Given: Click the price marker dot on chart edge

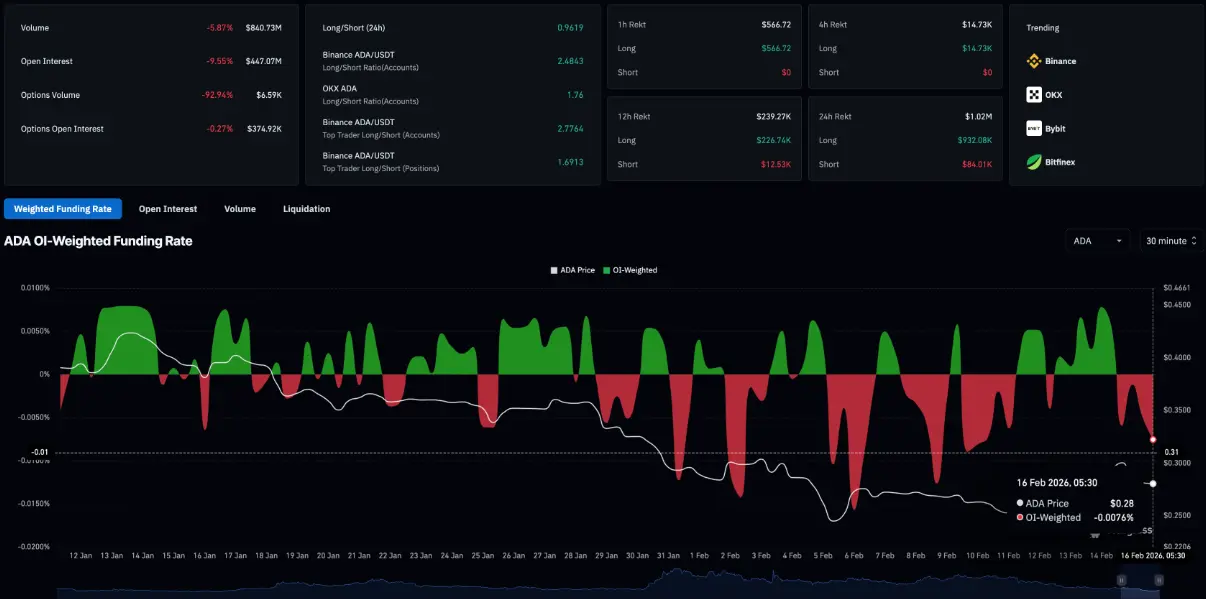Looking at the screenshot, I should [x=1153, y=484].
